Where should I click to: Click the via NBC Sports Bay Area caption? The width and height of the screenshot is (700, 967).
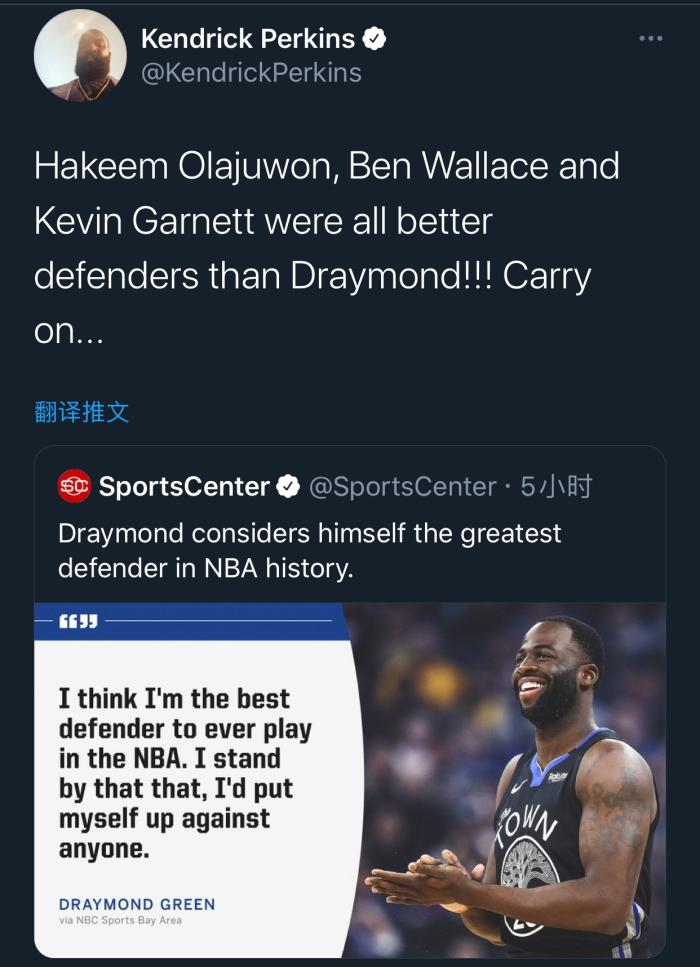tap(120, 921)
